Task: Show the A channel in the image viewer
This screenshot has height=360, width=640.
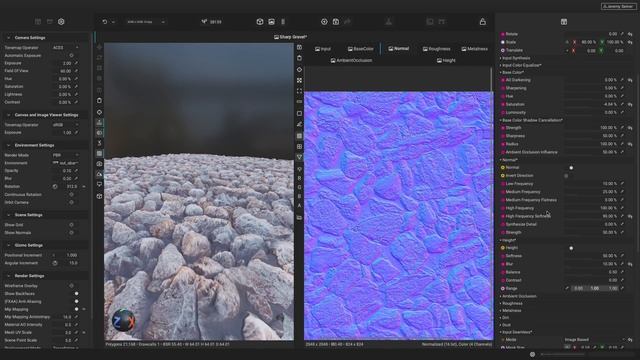Action: click(x=299, y=205)
